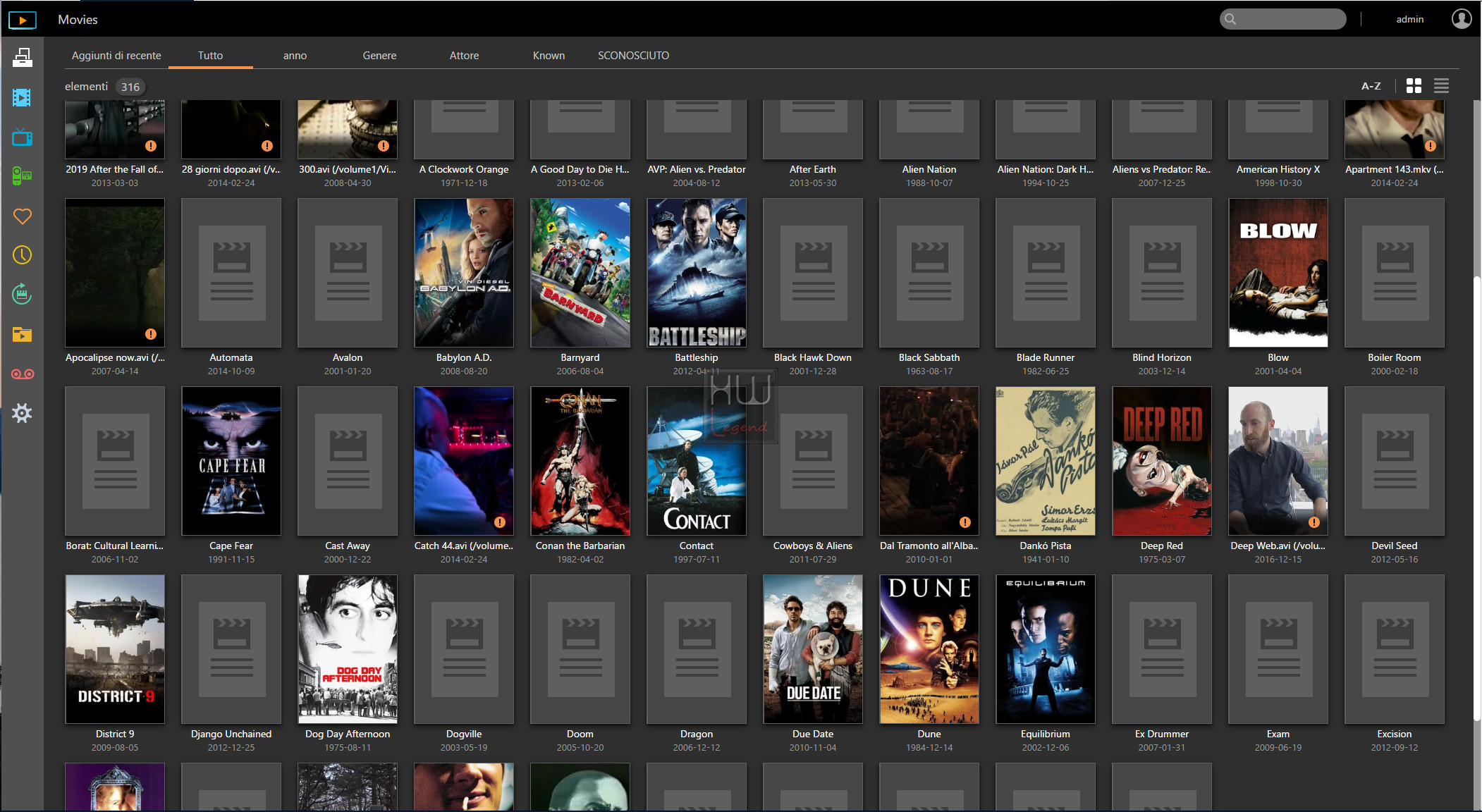The width and height of the screenshot is (1482, 812).
Task: Open the Cape Fear poster
Action: pyautogui.click(x=231, y=461)
